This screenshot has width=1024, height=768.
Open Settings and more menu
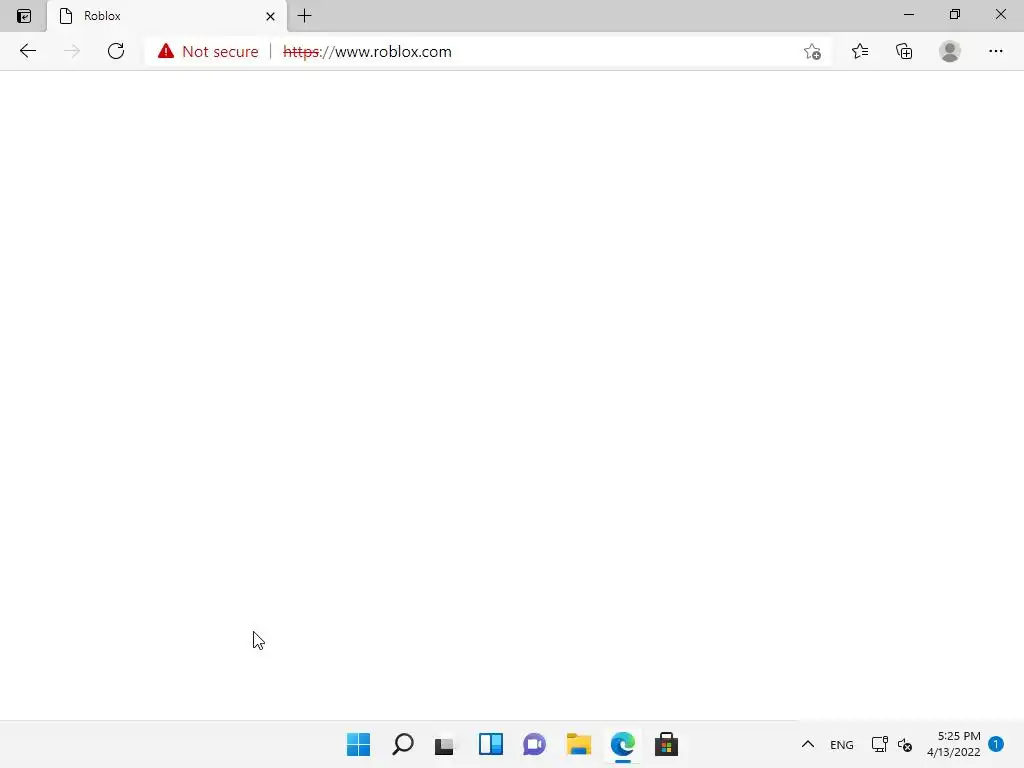point(995,51)
